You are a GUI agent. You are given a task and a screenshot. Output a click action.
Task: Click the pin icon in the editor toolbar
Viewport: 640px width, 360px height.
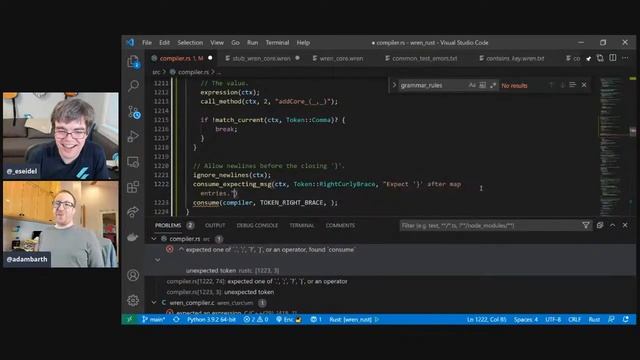[588, 58]
